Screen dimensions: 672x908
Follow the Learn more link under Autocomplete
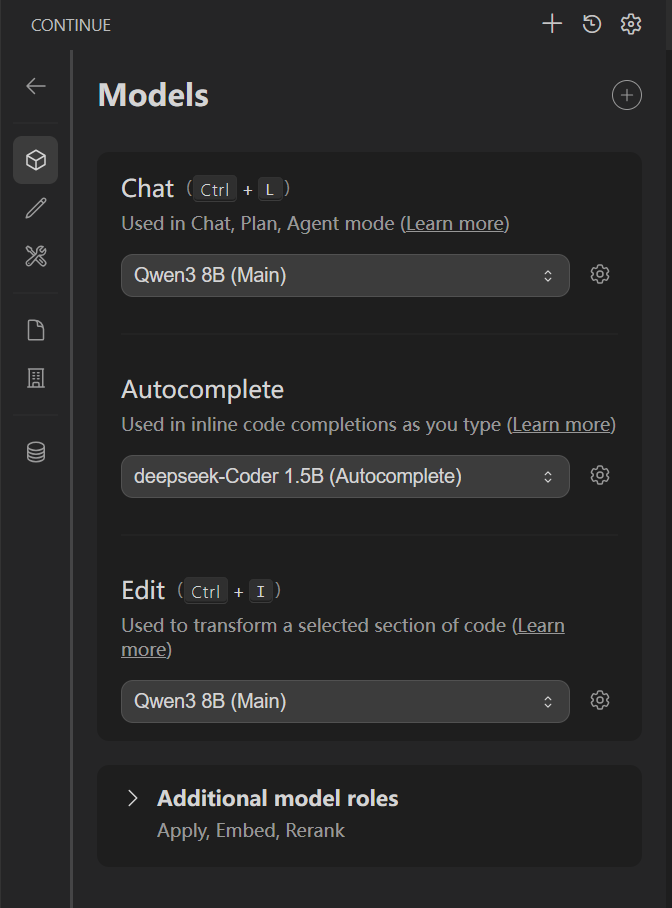[561, 424]
